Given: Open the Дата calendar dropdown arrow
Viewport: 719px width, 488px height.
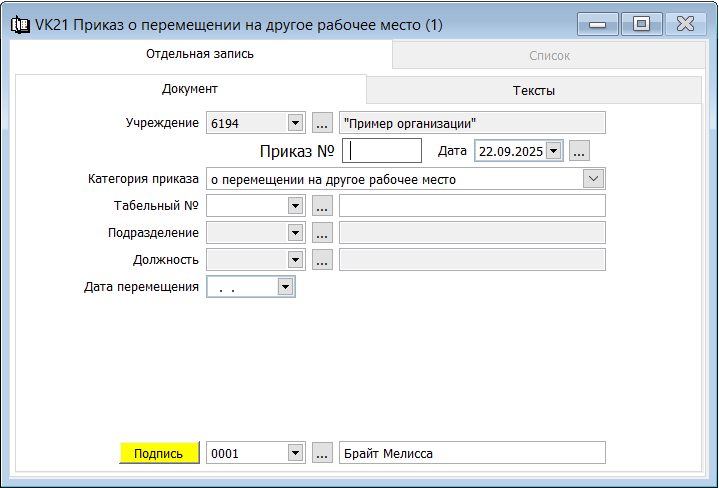Looking at the screenshot, I should [554, 151].
